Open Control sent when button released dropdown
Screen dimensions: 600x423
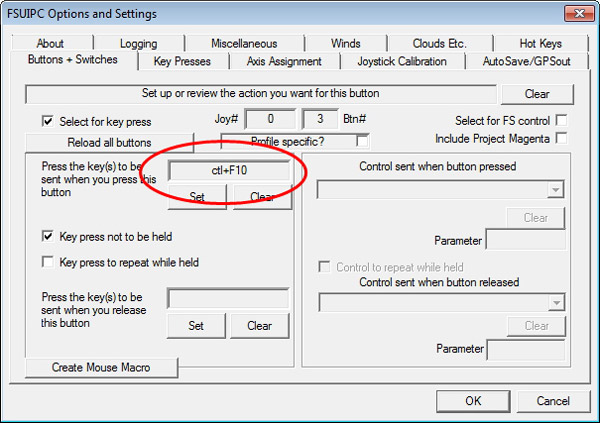555,302
